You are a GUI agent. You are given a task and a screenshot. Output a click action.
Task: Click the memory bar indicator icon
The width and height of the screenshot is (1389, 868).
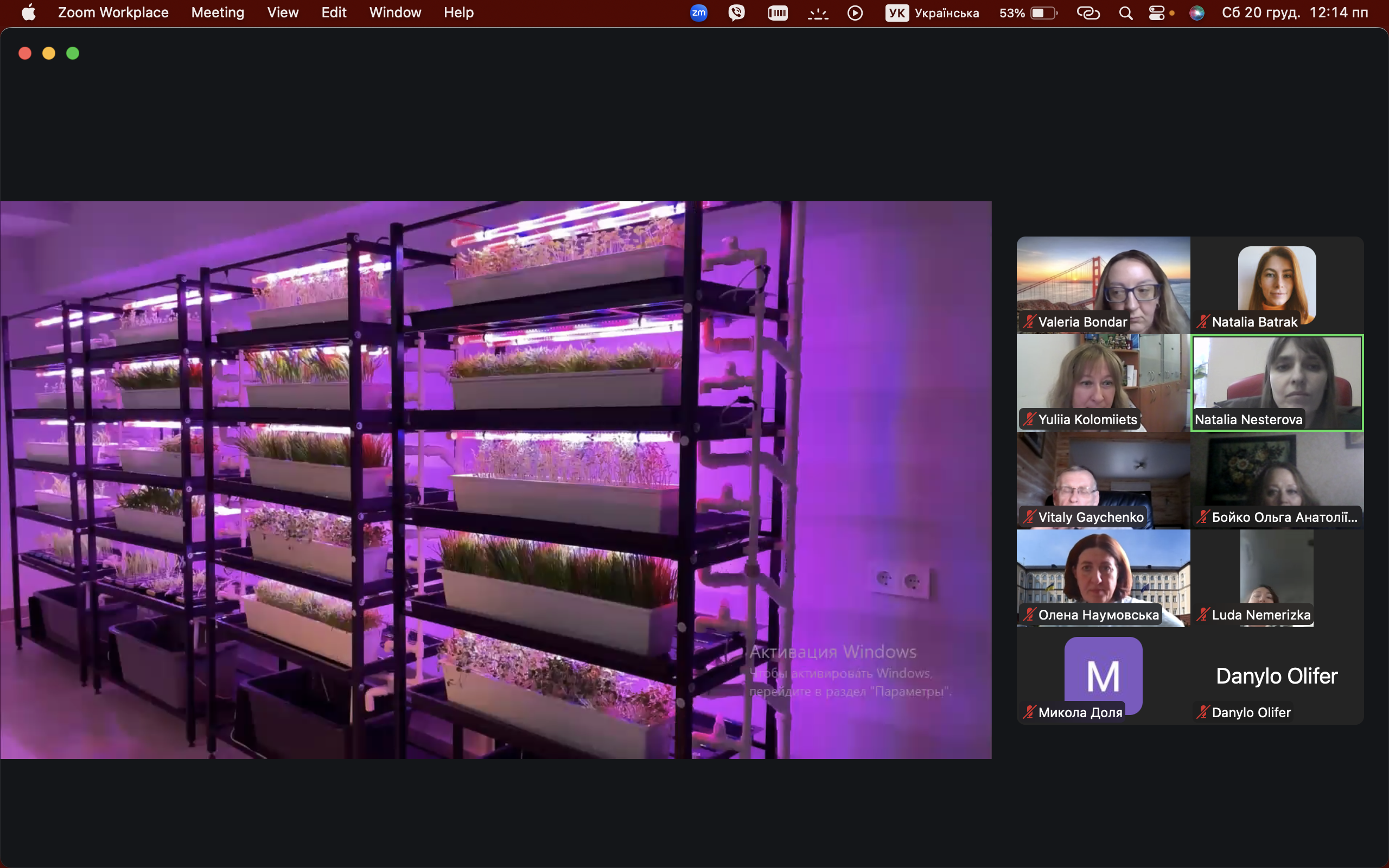click(x=778, y=12)
